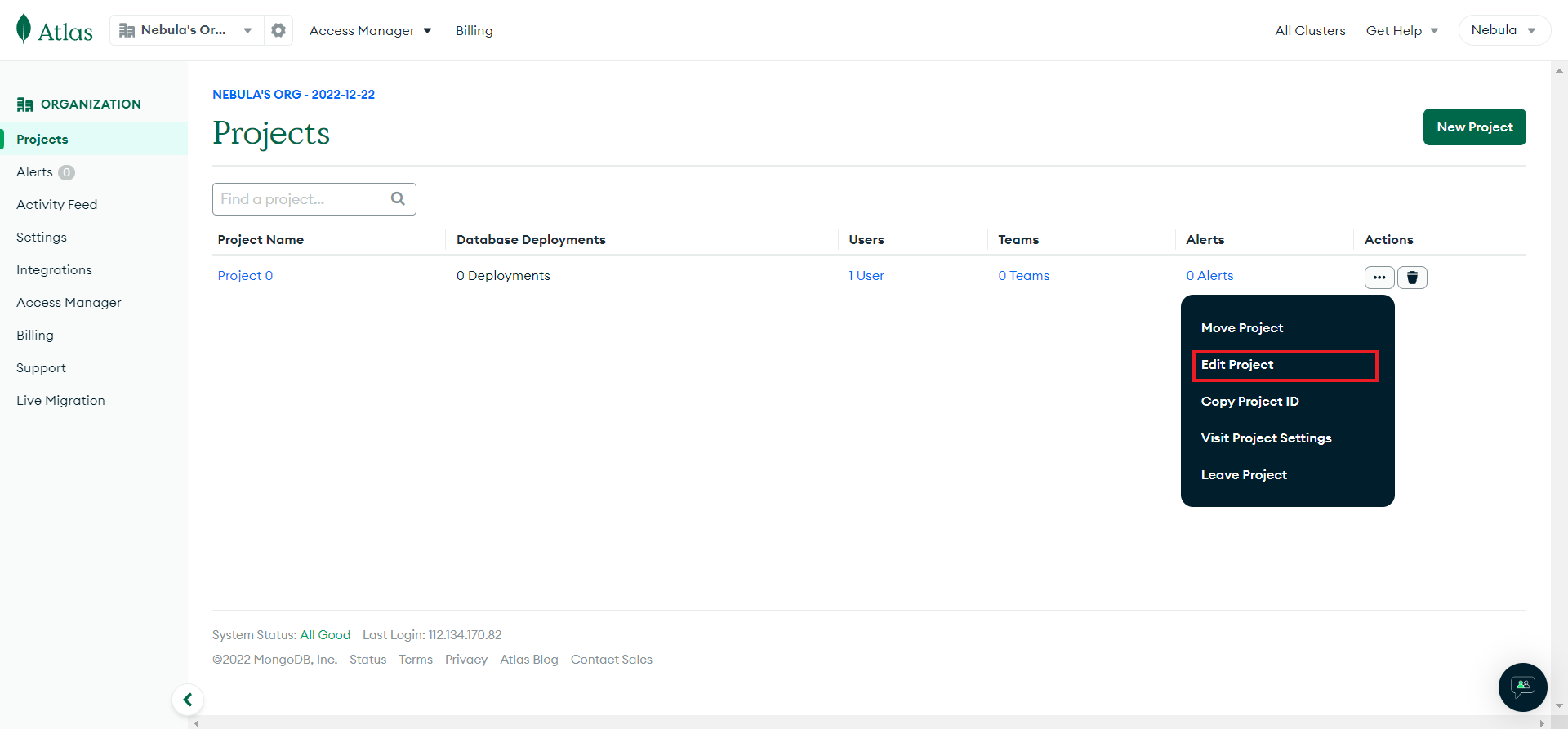Open the Privacy footer link

coord(466,659)
